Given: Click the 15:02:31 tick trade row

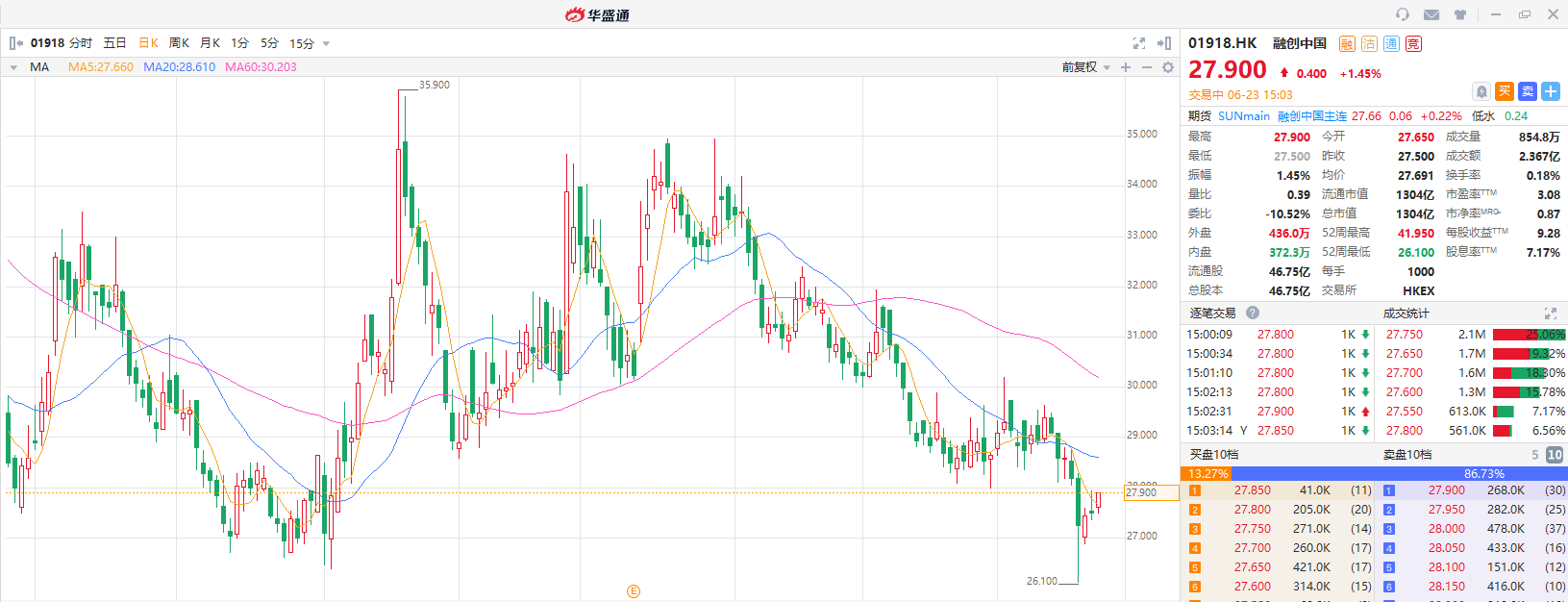Looking at the screenshot, I should pyautogui.click(x=1278, y=412).
